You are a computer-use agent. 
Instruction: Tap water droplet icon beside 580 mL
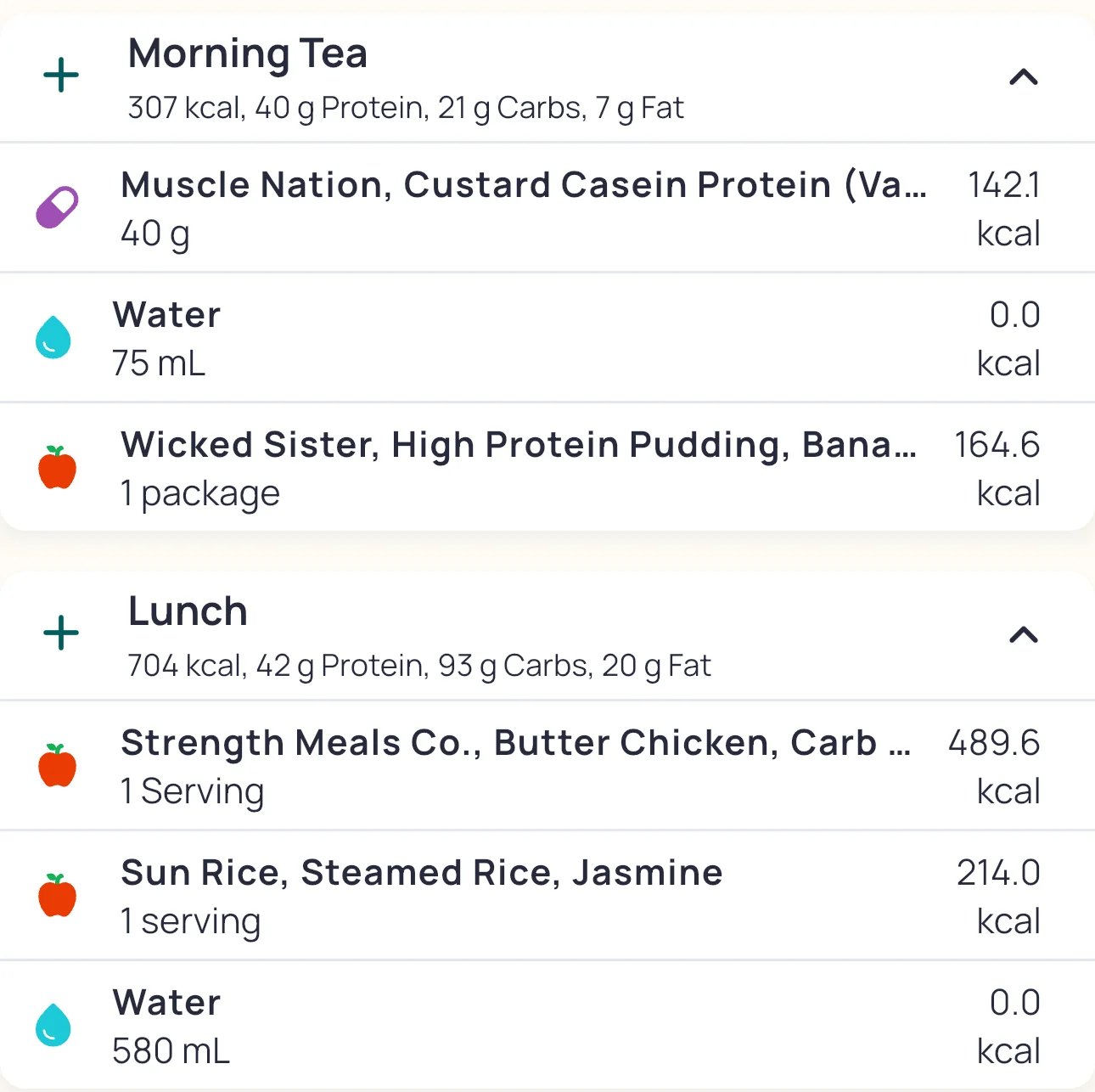click(x=53, y=1025)
